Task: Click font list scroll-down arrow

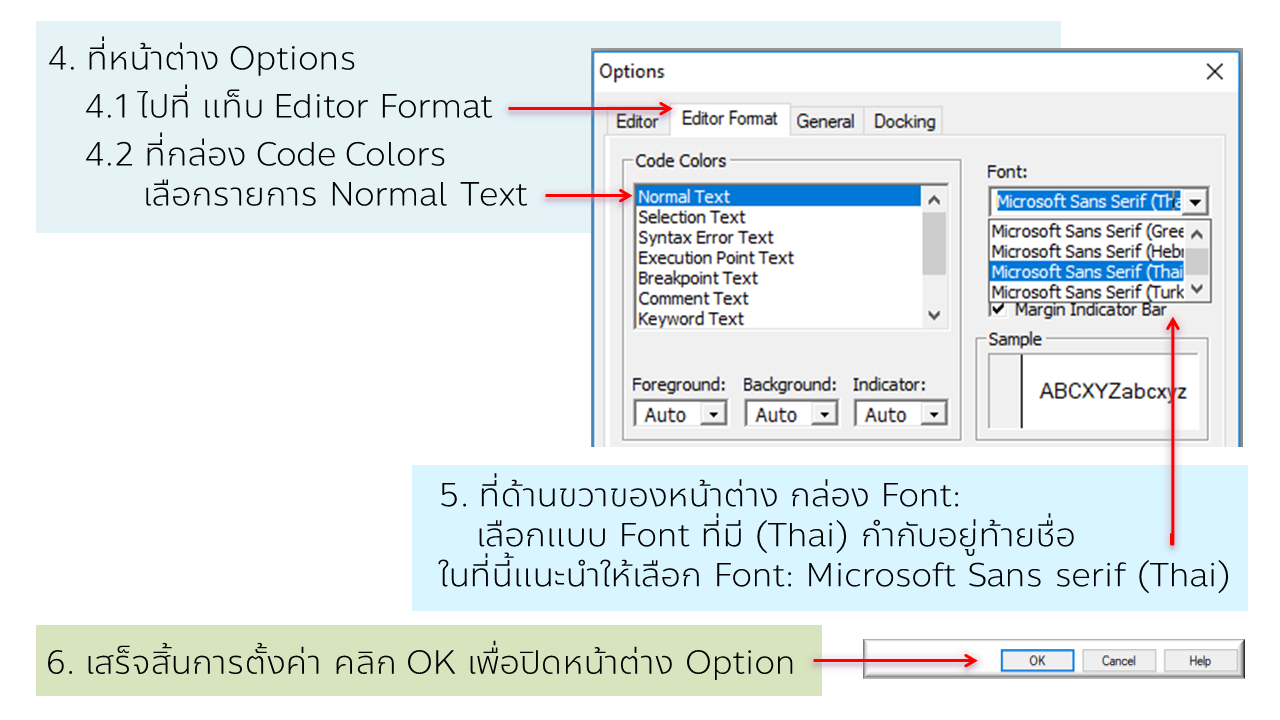Action: pyautogui.click(x=1198, y=291)
